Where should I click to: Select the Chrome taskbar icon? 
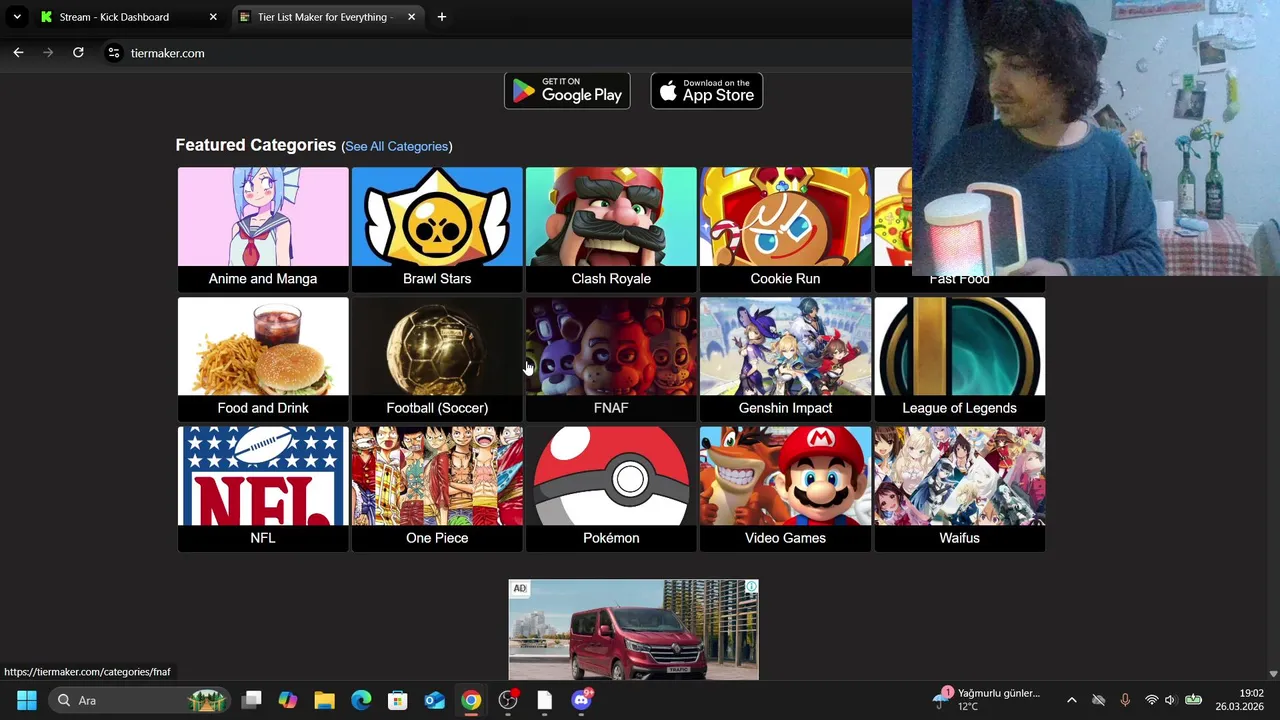coord(471,700)
